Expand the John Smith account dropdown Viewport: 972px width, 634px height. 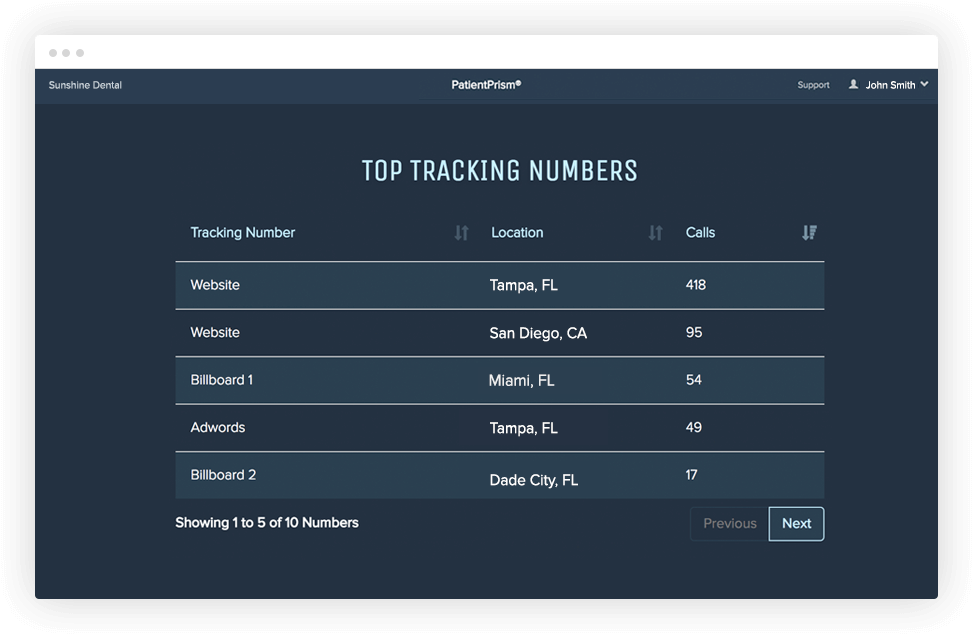[x=924, y=85]
